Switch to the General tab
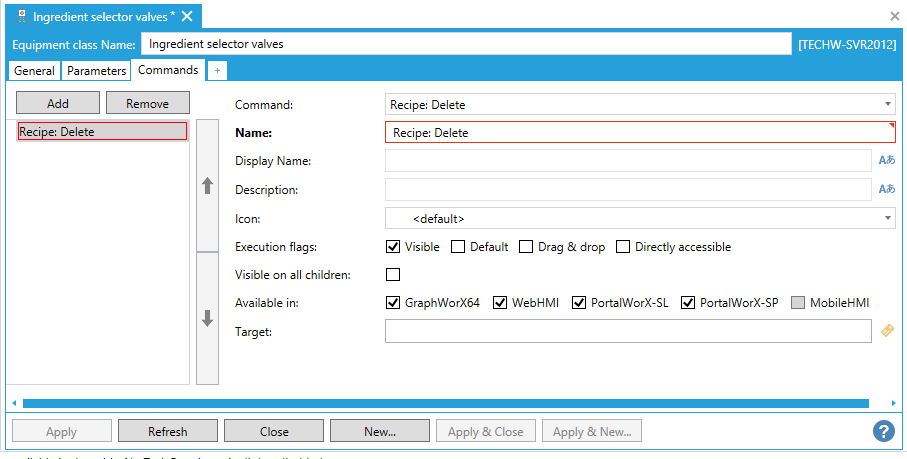The image size is (907, 459). click(34, 71)
